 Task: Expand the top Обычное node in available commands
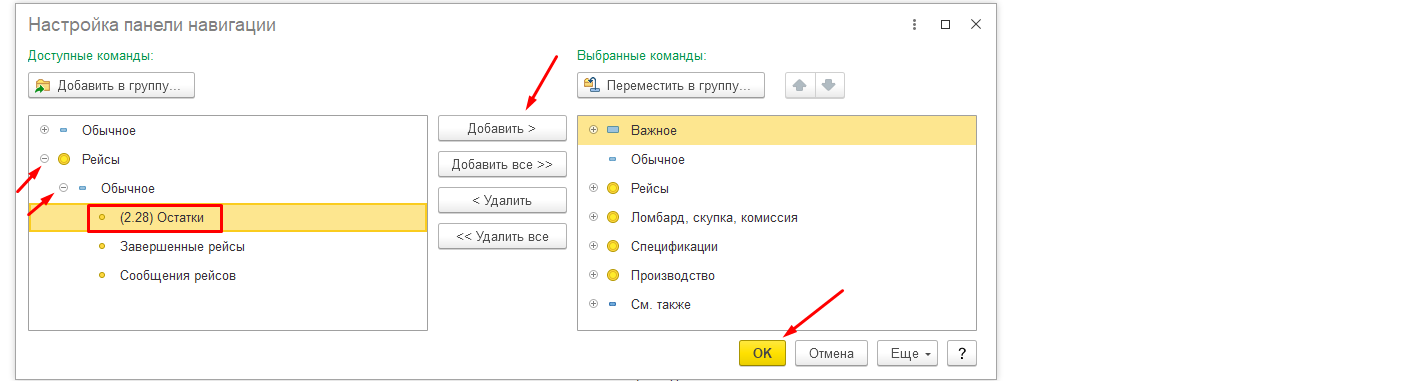[x=44, y=130]
